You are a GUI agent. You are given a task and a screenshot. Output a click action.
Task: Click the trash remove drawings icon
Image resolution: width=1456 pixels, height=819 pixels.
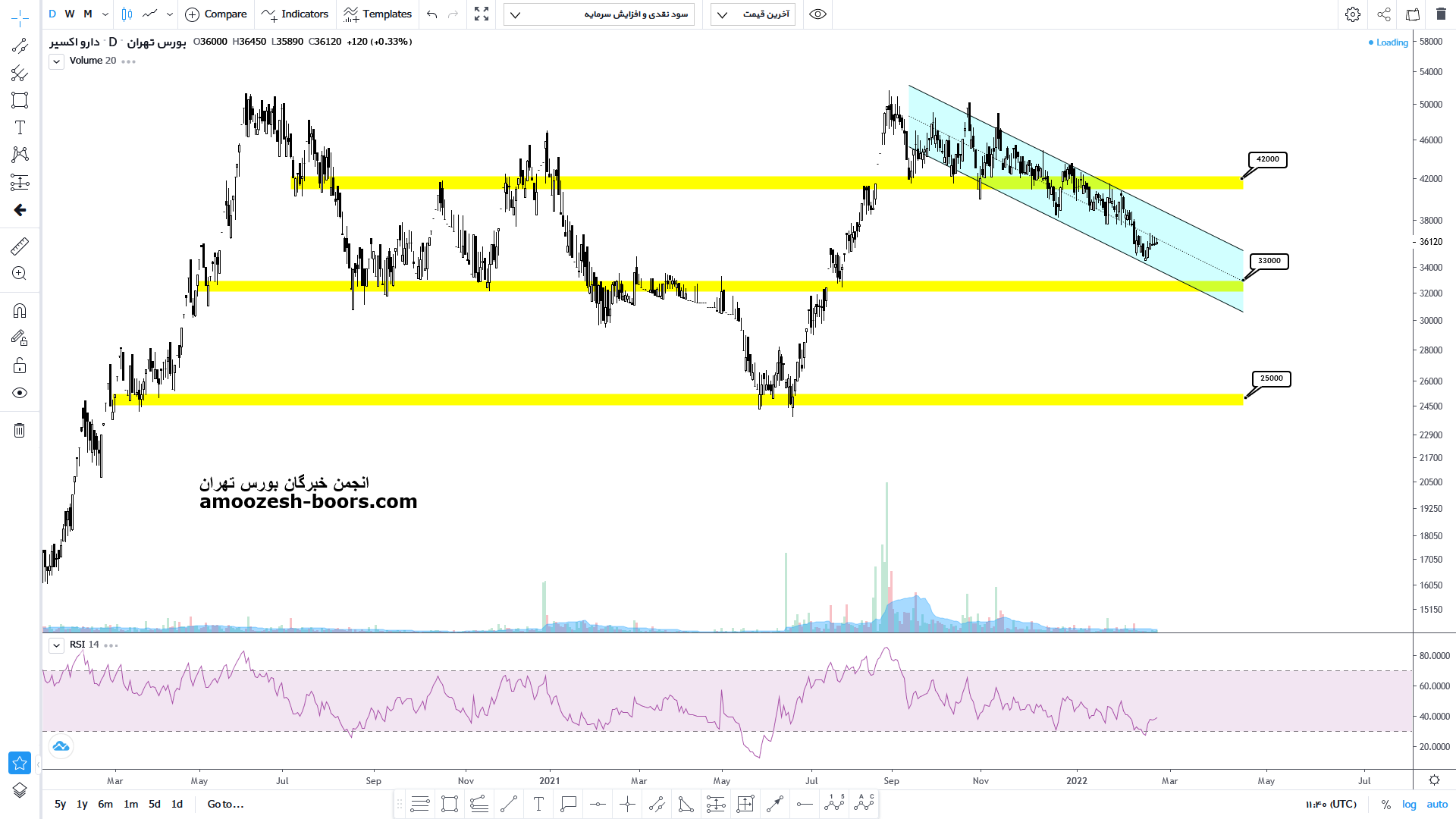coord(20,431)
